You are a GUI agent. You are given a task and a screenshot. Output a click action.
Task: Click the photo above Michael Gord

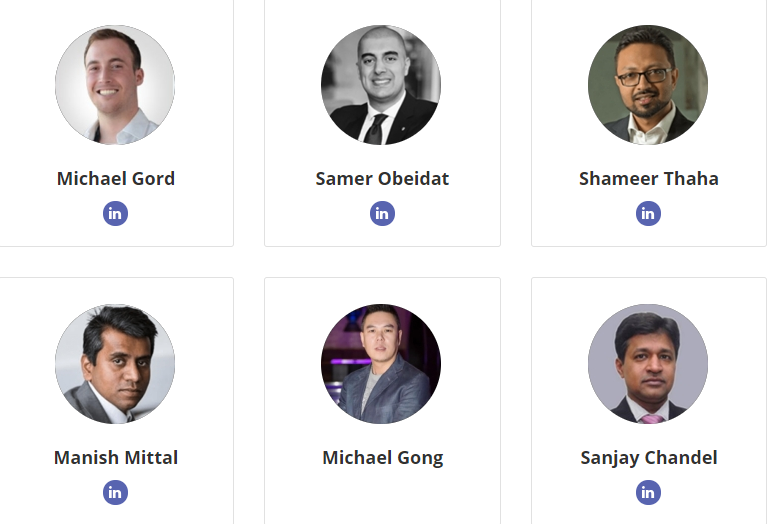pyautogui.click(x=115, y=85)
